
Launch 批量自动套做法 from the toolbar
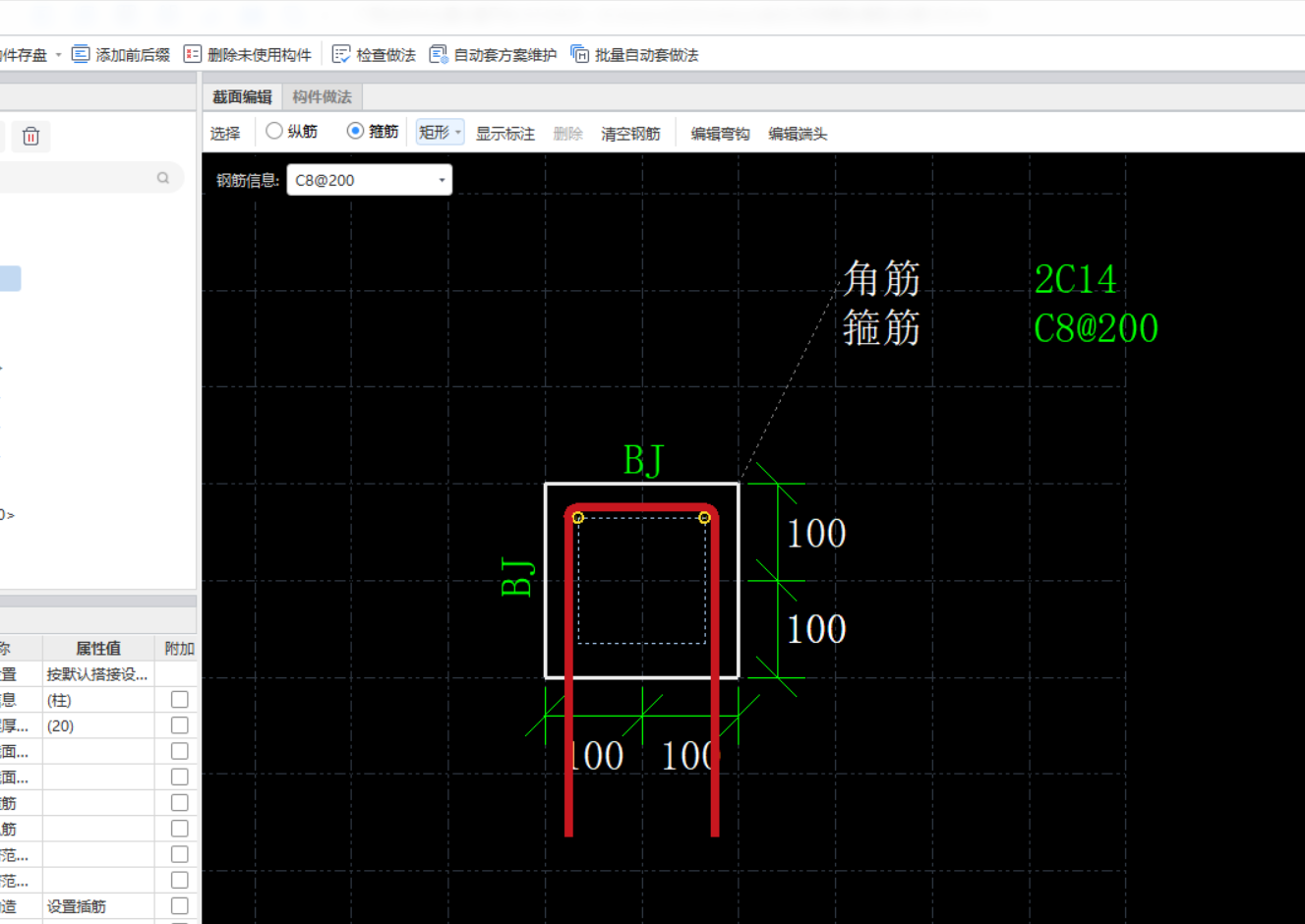pos(634,55)
